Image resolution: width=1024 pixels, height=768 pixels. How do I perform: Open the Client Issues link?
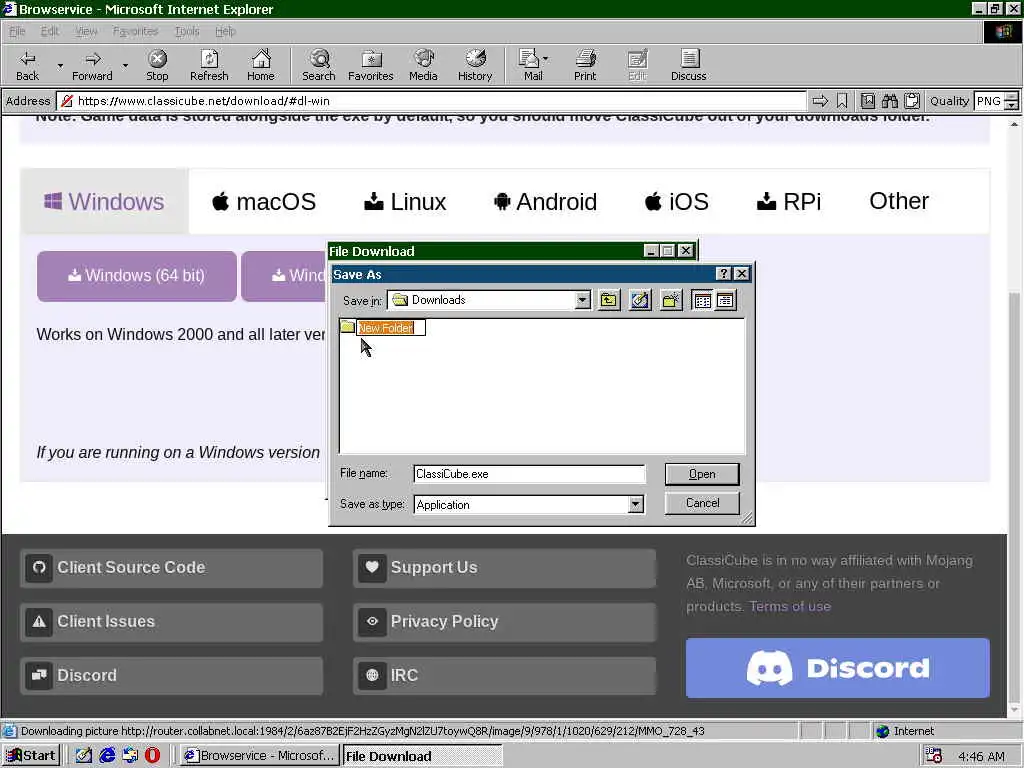pos(172,621)
